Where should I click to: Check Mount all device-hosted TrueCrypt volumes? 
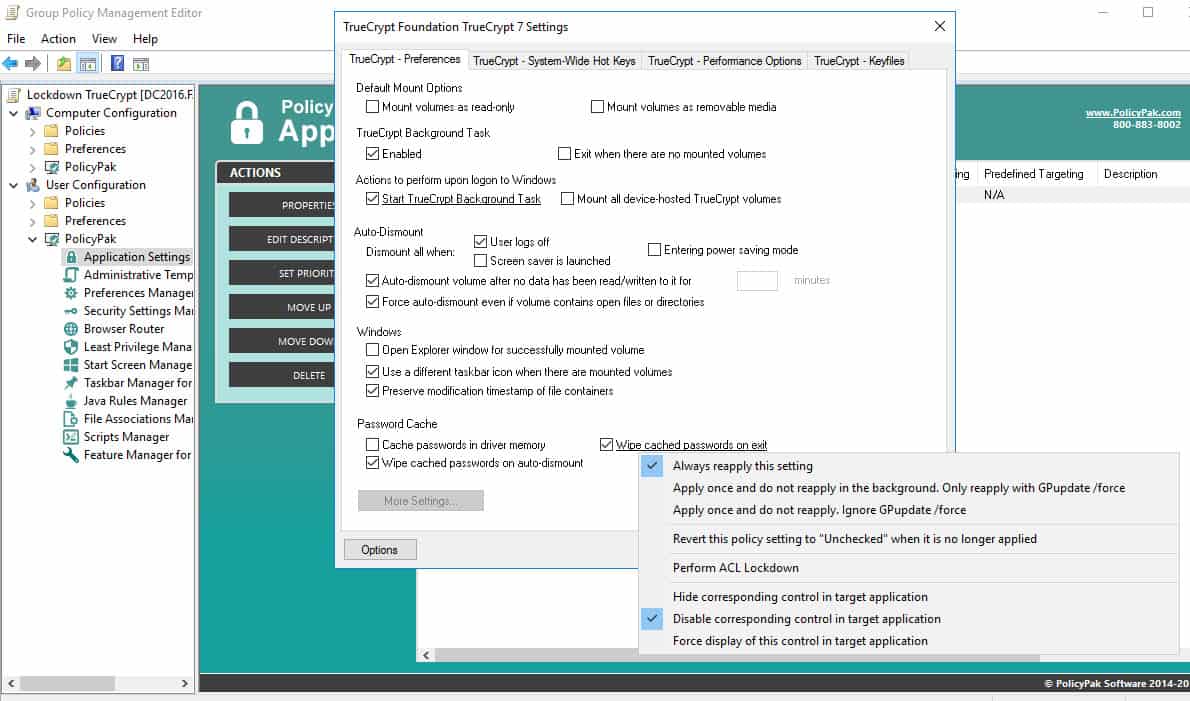pyautogui.click(x=567, y=199)
